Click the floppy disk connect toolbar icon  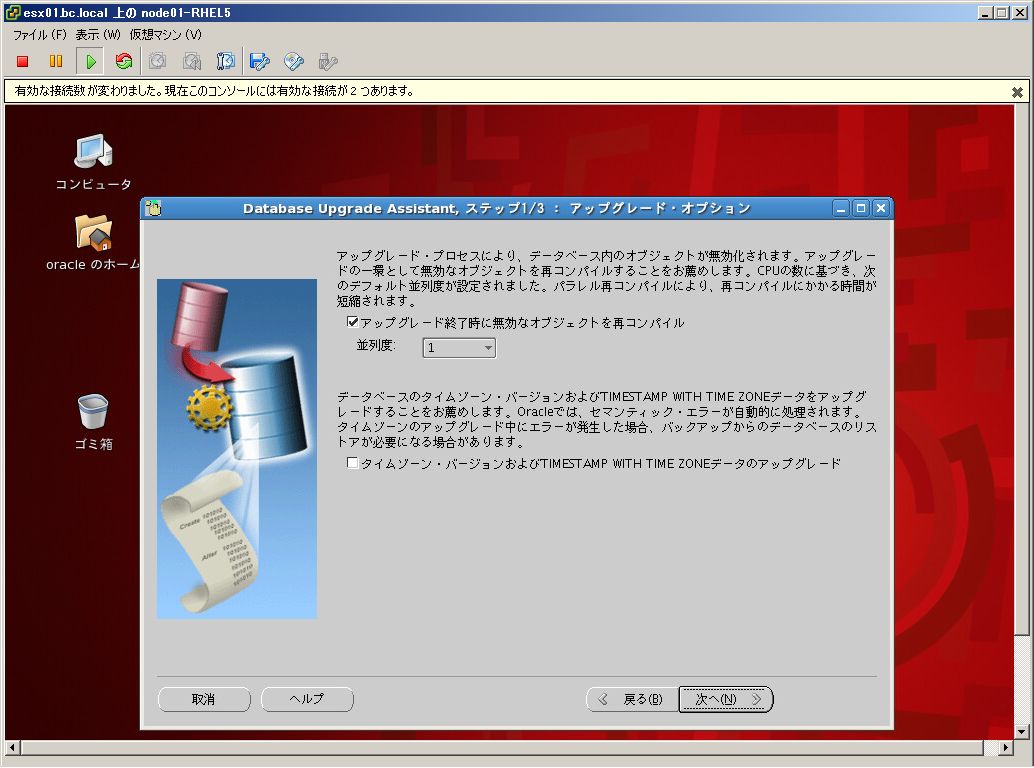click(x=260, y=61)
